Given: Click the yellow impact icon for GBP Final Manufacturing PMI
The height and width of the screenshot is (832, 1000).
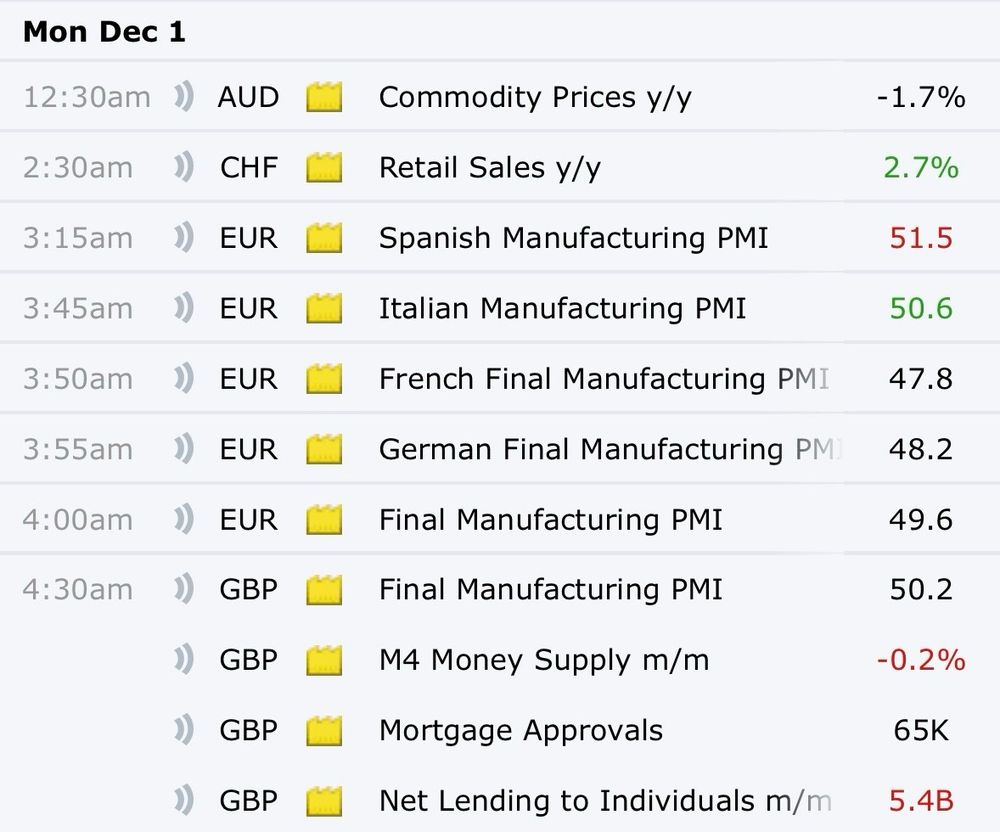Looking at the screenshot, I should tap(324, 590).
